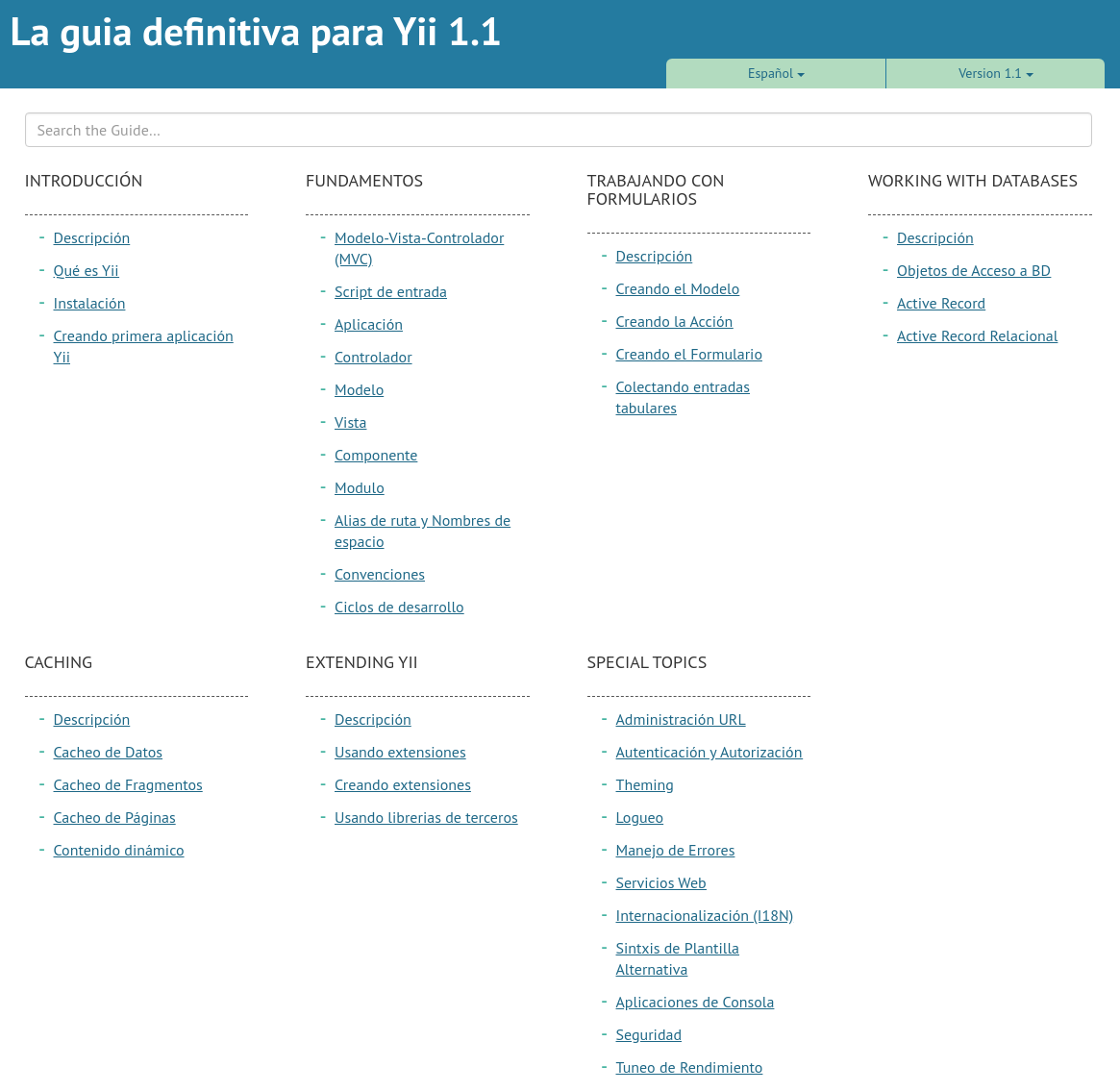The width and height of the screenshot is (1120, 1091).
Task: Open Descripción under Extending Yii
Action: tap(373, 720)
